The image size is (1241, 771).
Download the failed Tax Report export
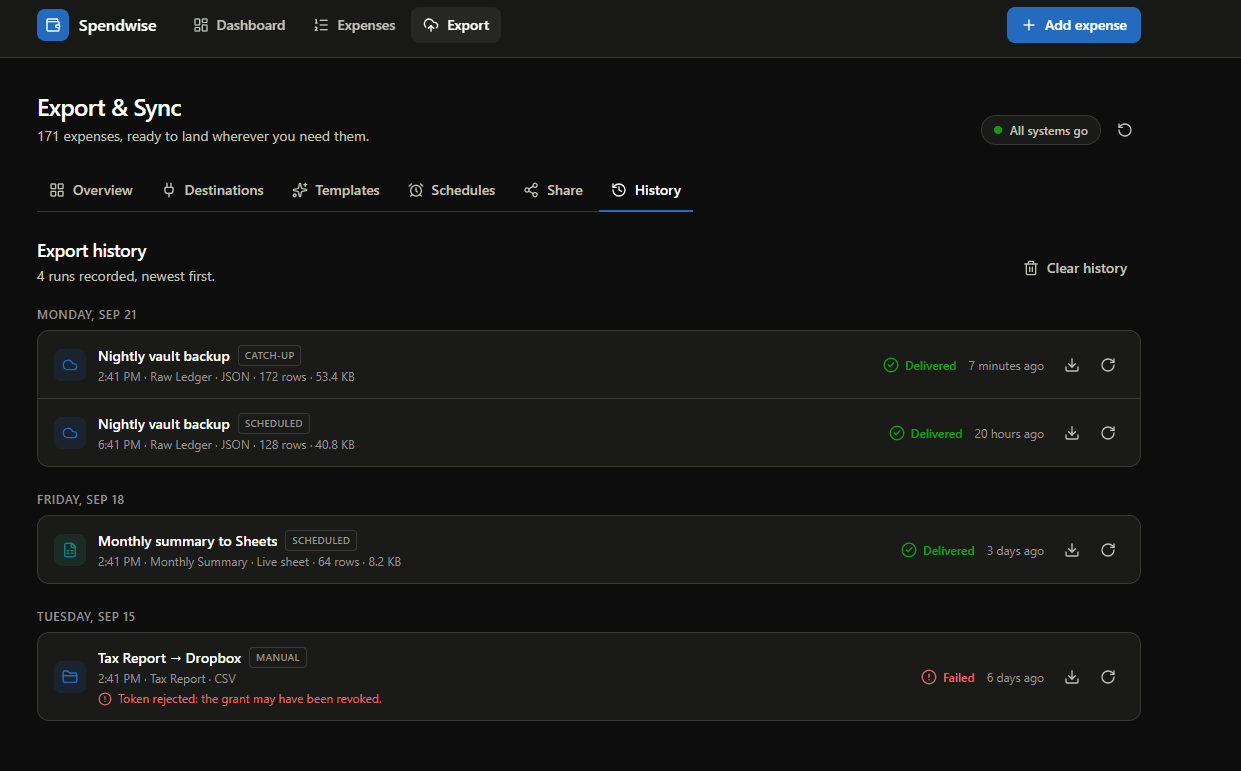tap(1072, 677)
